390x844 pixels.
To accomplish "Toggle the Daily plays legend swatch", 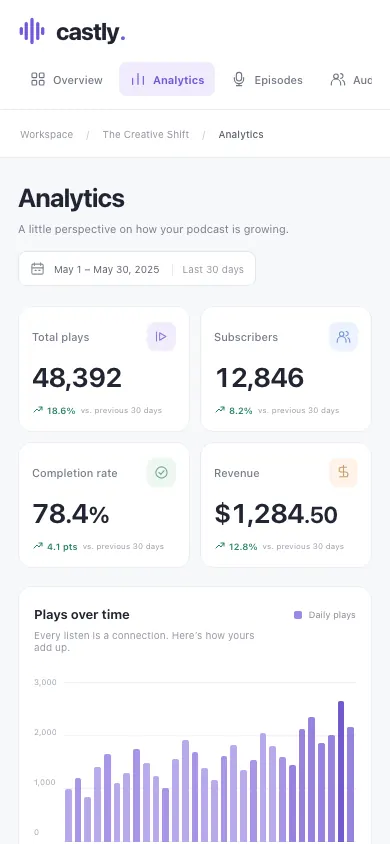I will pos(298,615).
